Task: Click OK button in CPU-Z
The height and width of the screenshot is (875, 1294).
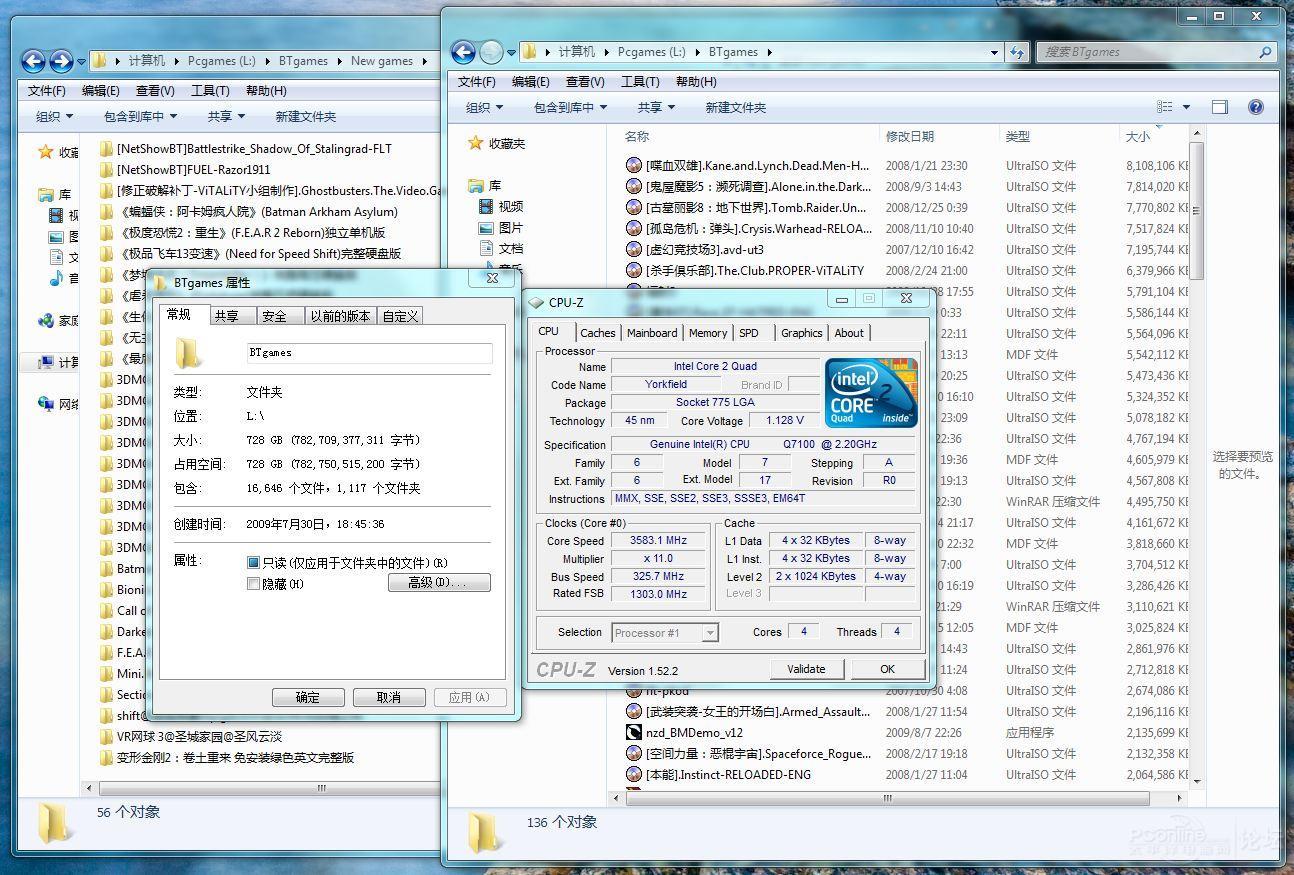Action: 887,669
